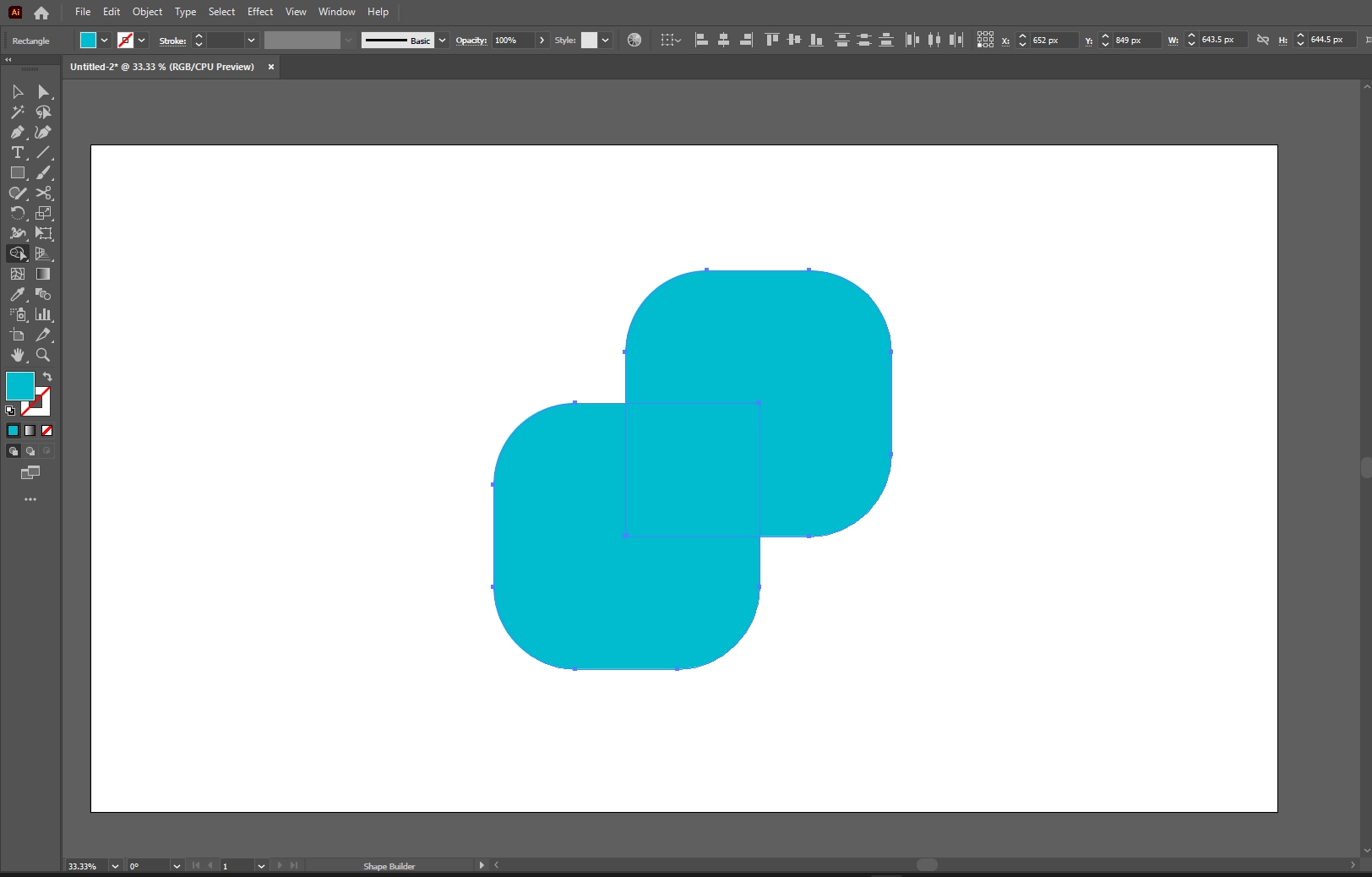Screen dimensions: 1372x877
Task: Open the Effect menu
Action: click(x=260, y=12)
